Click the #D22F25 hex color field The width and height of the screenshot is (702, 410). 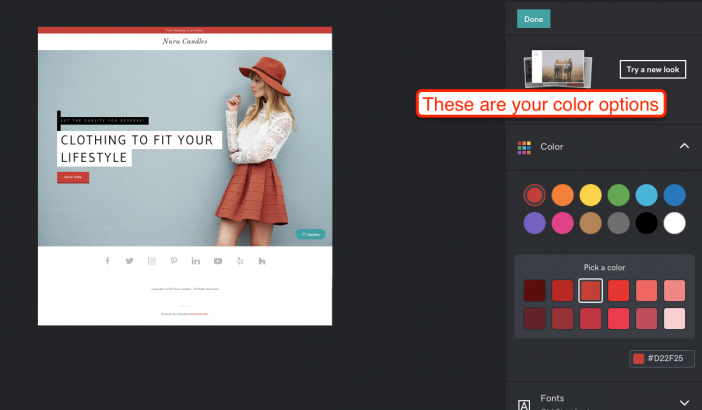[x=662, y=359]
